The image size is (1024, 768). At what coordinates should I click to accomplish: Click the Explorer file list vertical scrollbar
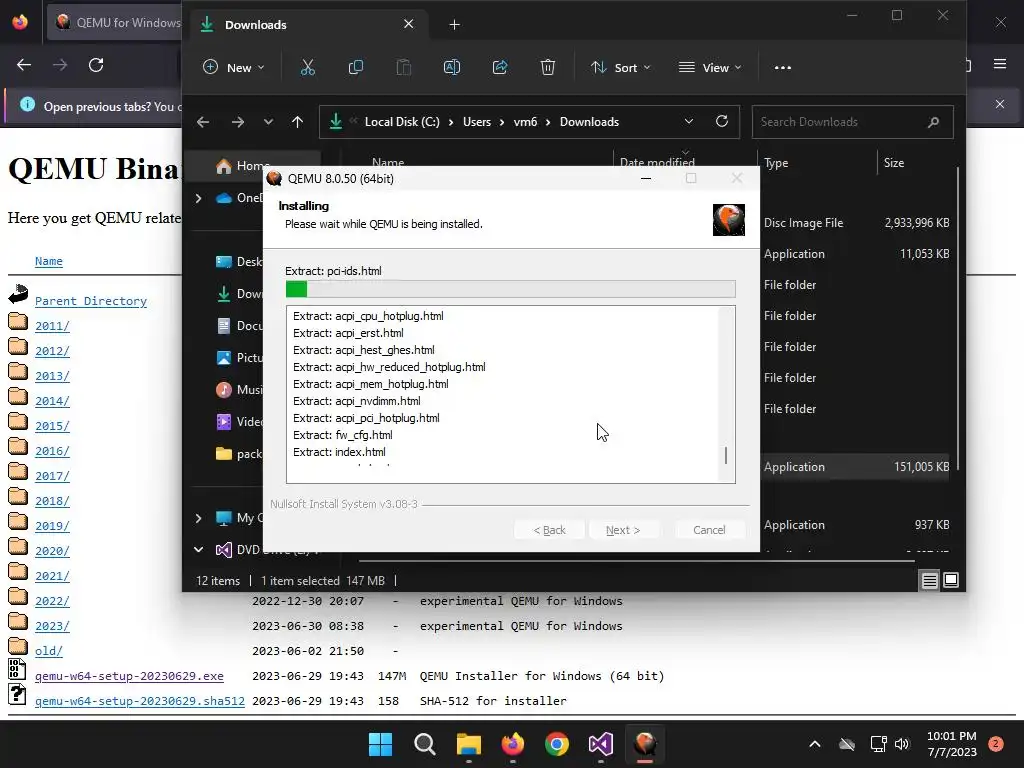pos(957,318)
